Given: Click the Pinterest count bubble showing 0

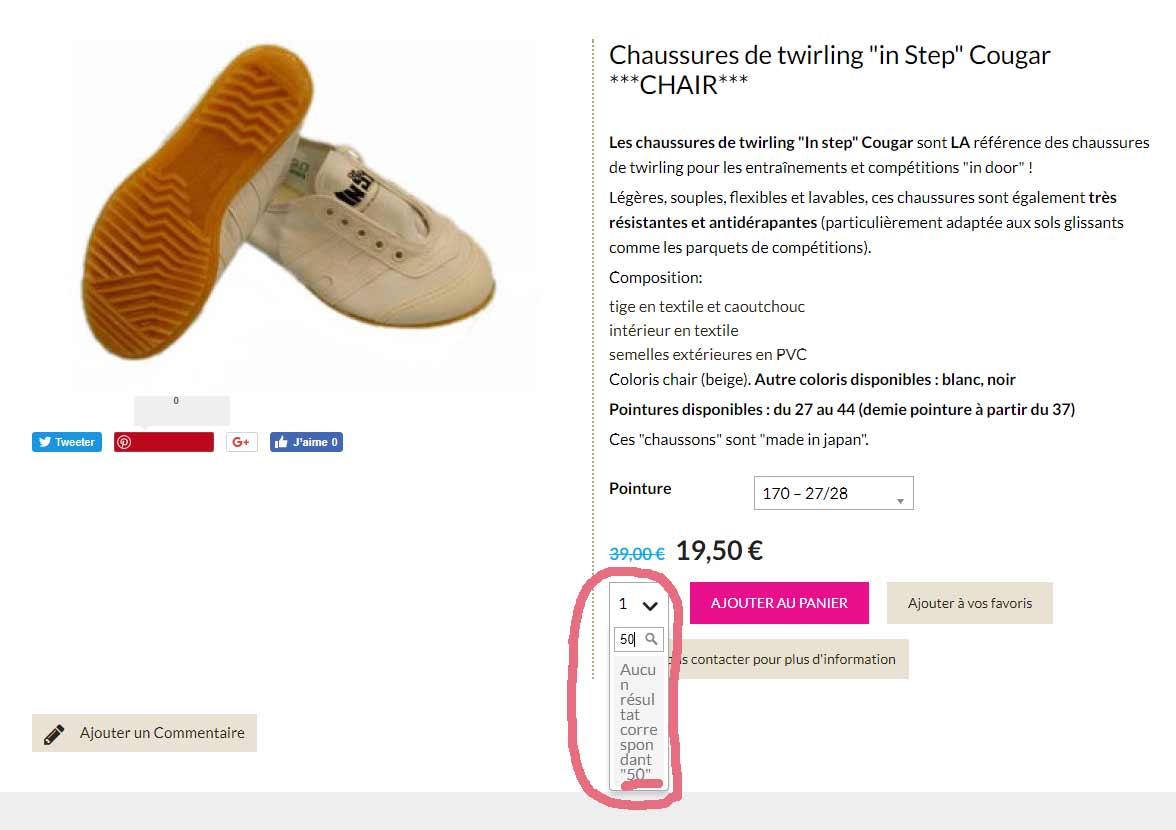Looking at the screenshot, I should tap(181, 409).
